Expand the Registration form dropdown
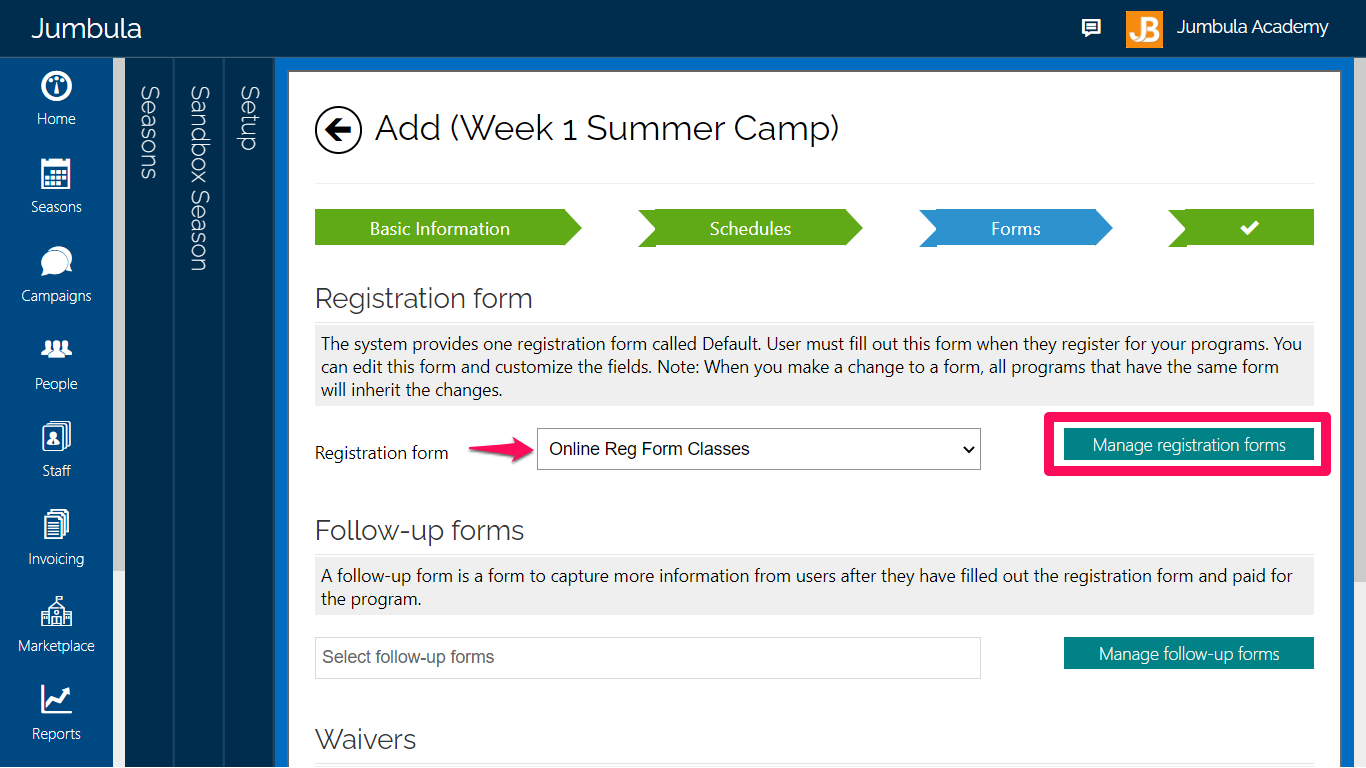1366x768 pixels. click(x=759, y=449)
